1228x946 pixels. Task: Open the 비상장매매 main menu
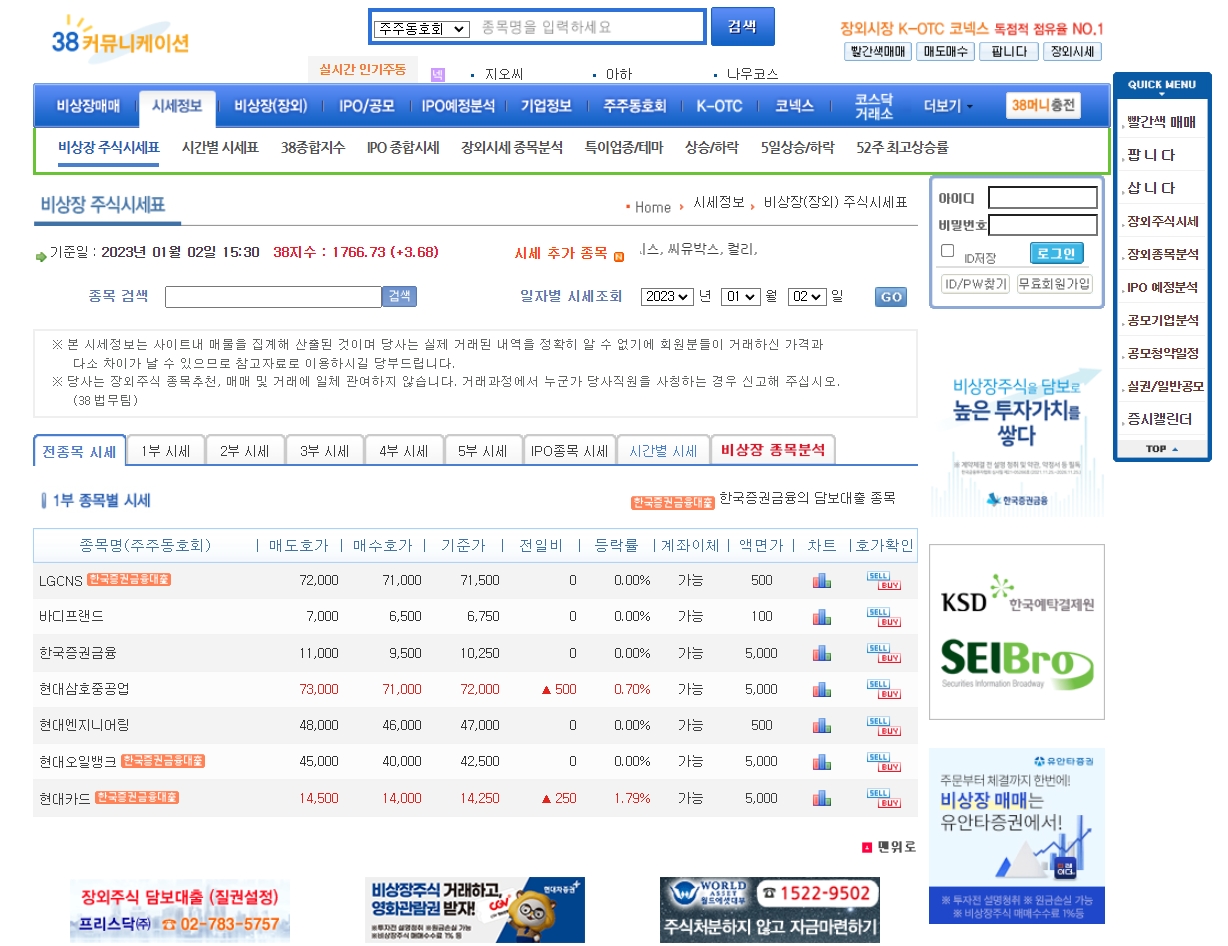click(88, 106)
